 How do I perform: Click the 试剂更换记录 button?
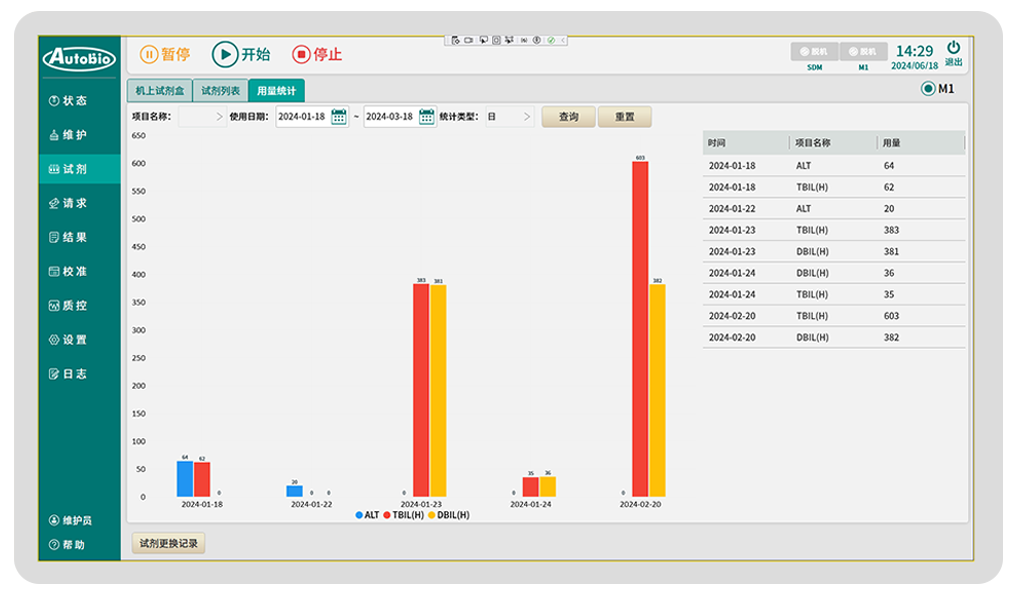coord(168,544)
